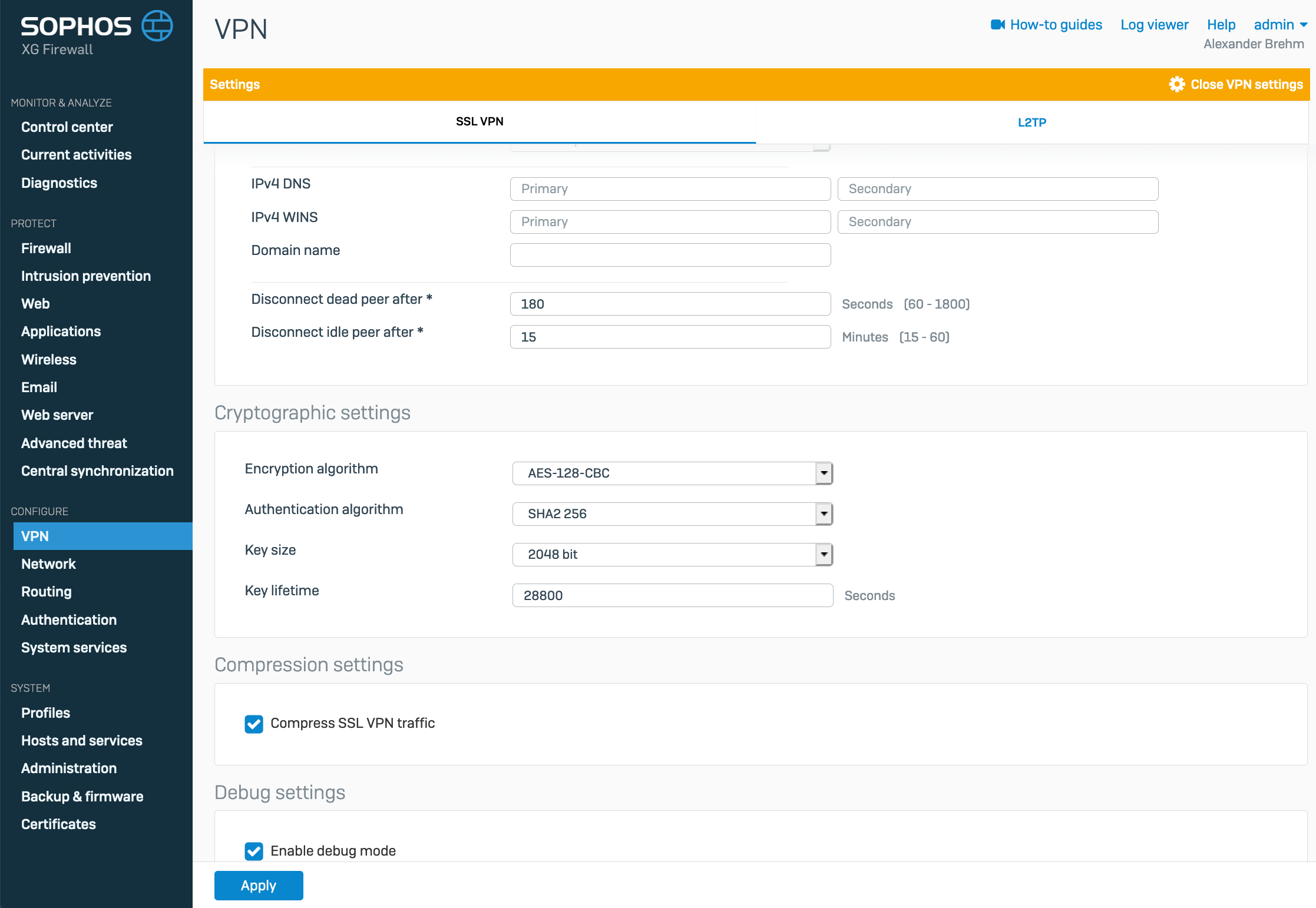Click the Disconnect dead peer after field
This screenshot has width=1316, height=908.
click(670, 304)
